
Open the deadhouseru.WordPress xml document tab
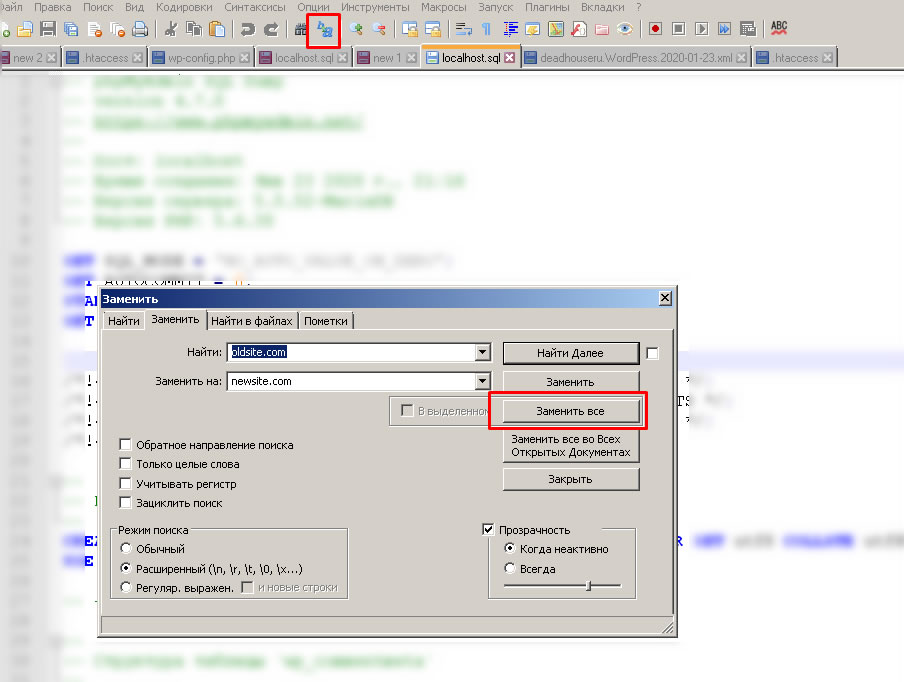[x=636, y=58]
